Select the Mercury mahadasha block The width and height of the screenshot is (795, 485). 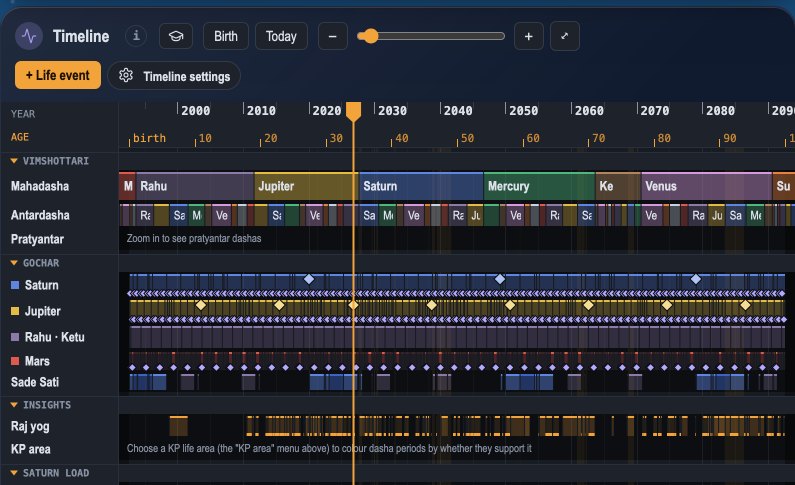(539, 186)
